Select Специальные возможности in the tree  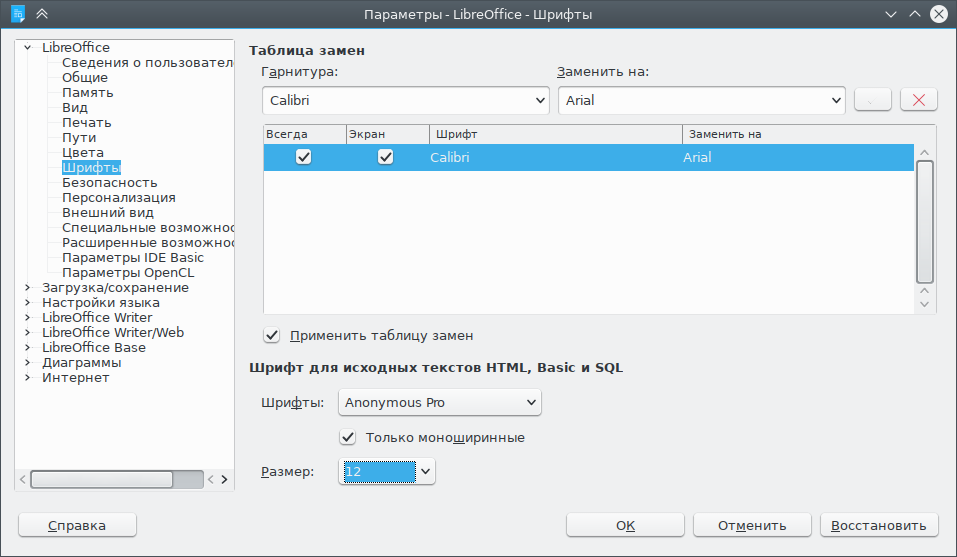click(x=148, y=228)
